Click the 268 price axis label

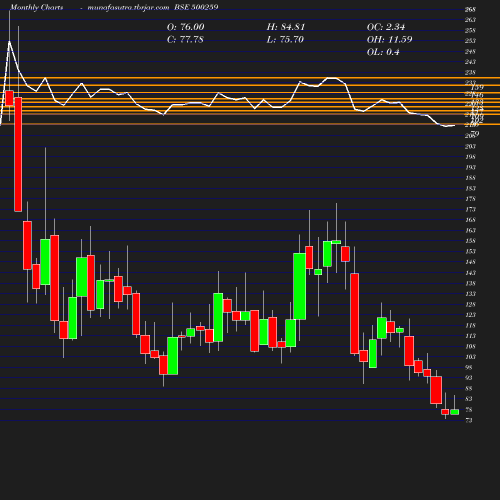pos(470,9)
